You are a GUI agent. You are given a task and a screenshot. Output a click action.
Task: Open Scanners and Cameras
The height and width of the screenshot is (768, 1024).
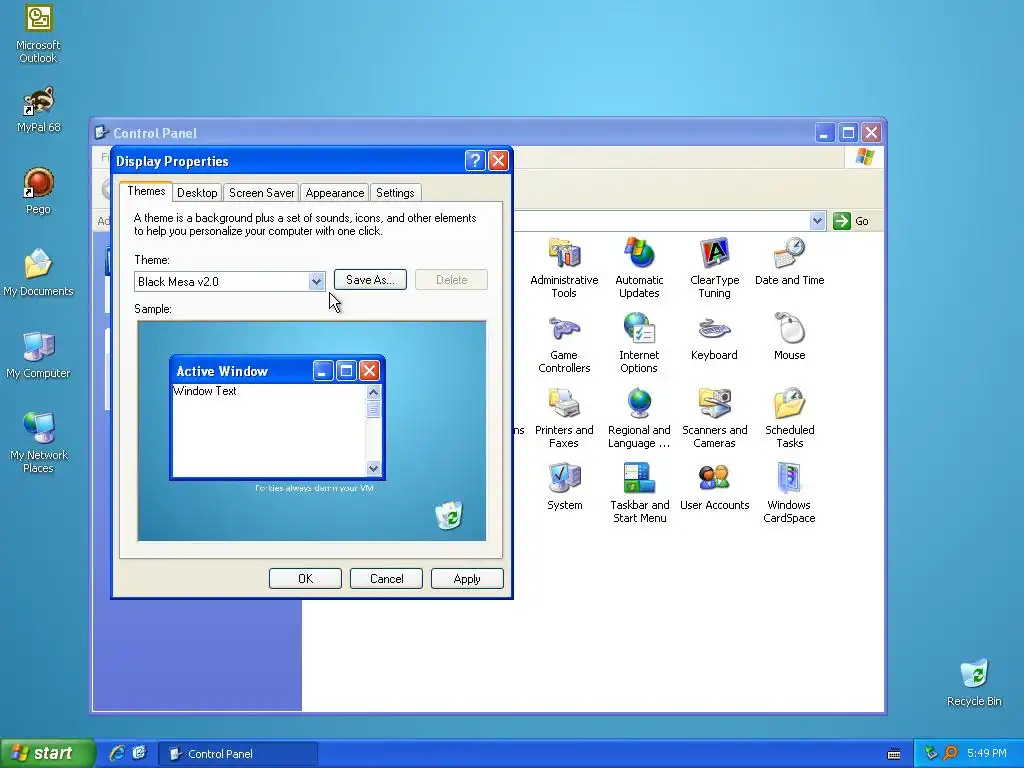714,418
